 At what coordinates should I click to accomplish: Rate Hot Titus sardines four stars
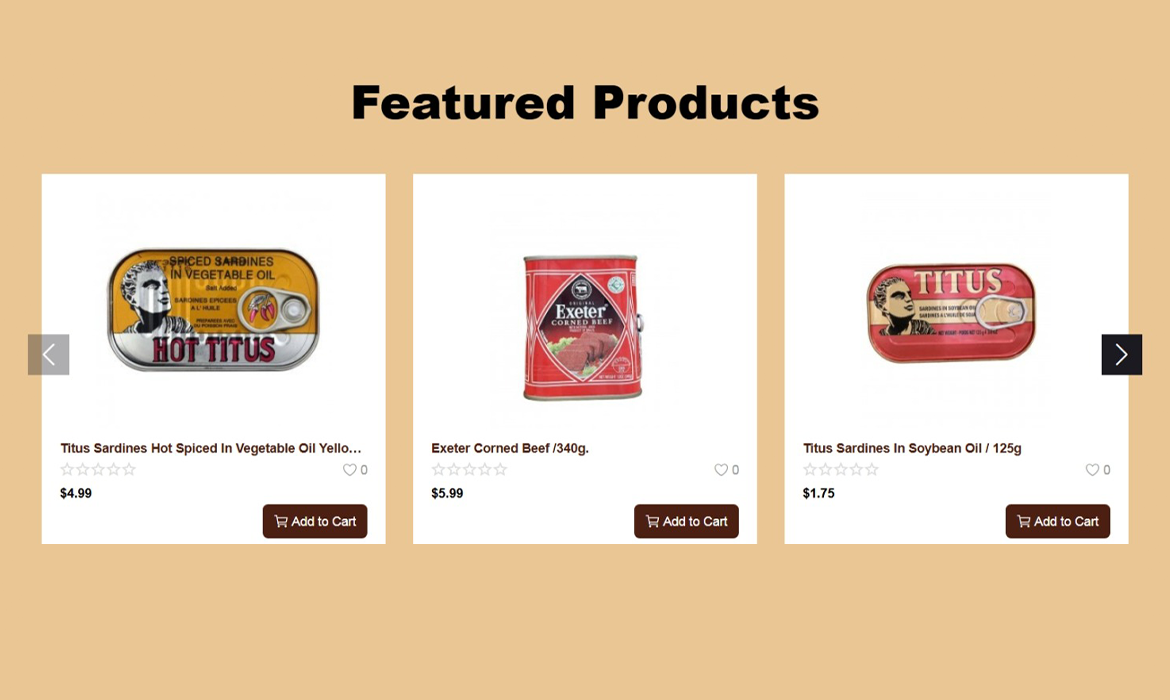pos(113,469)
